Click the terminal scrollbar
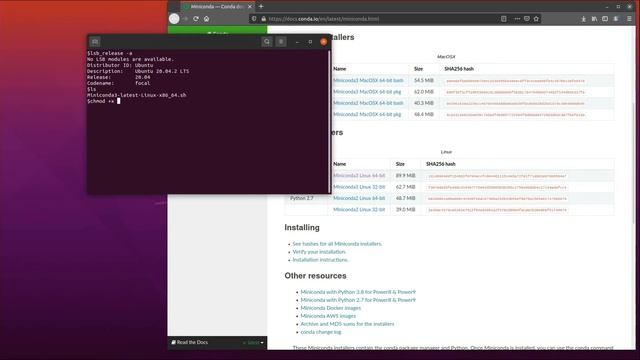Viewport: 640px width, 360px height. [329, 121]
